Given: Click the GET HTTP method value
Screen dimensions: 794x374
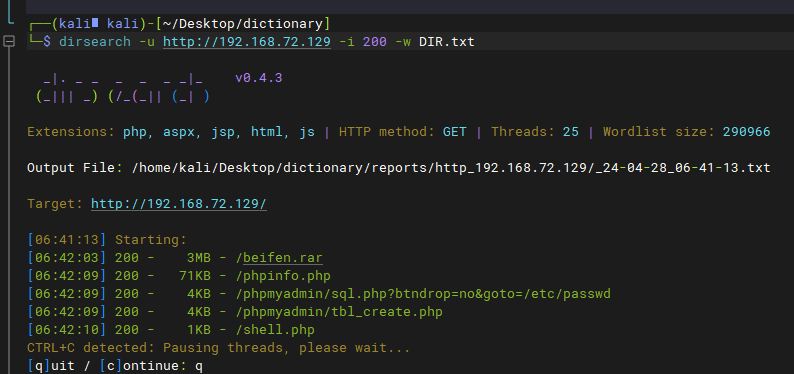Looking at the screenshot, I should tap(455, 132).
